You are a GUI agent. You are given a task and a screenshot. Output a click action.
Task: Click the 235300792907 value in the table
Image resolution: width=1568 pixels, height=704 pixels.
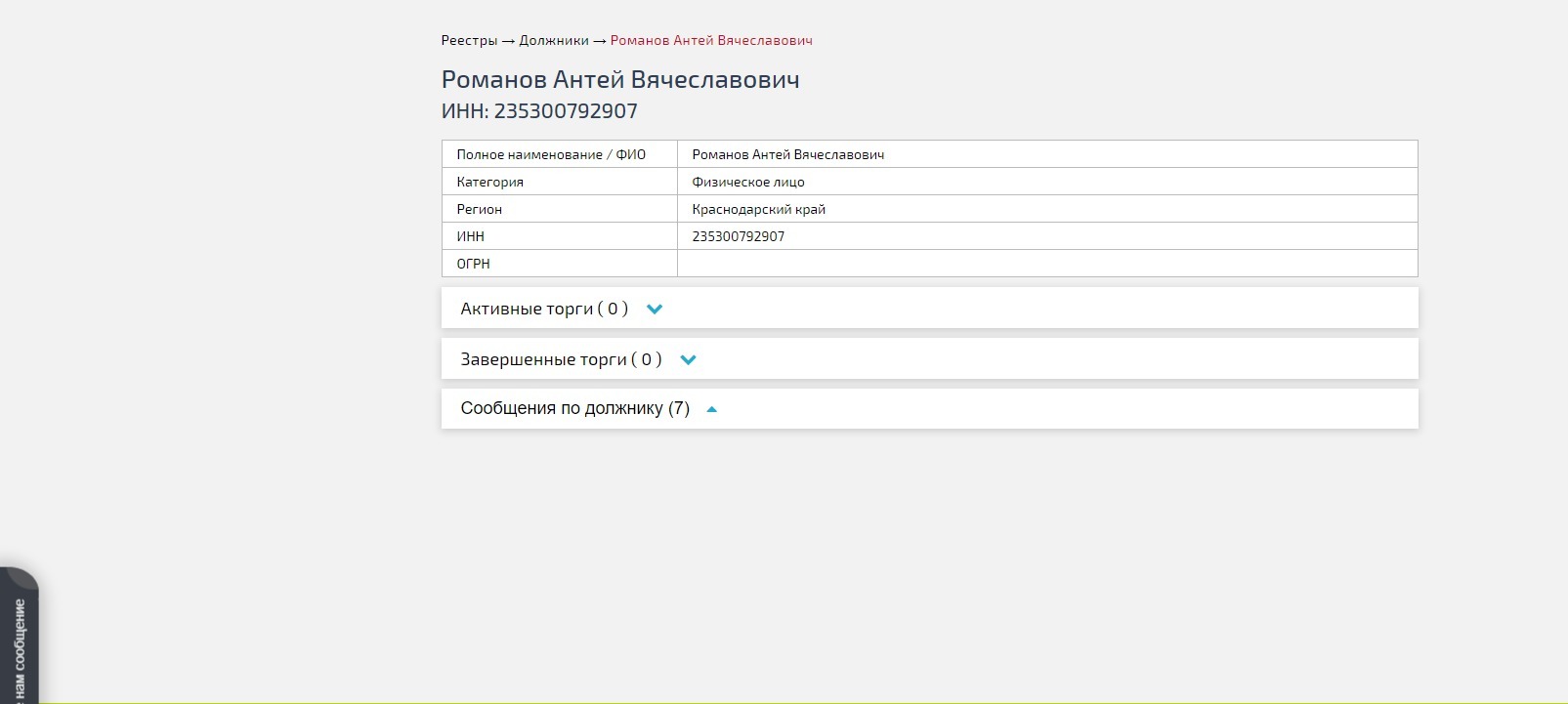point(739,236)
